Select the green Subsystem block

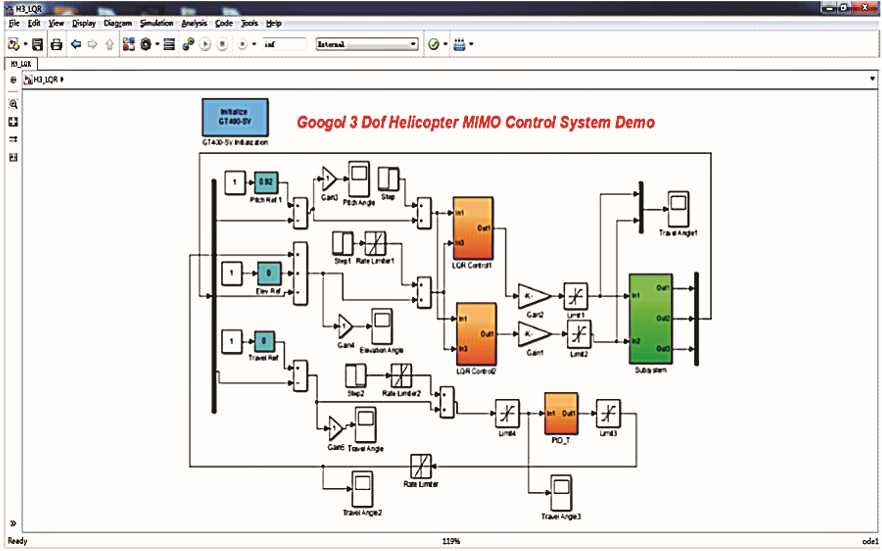651,319
